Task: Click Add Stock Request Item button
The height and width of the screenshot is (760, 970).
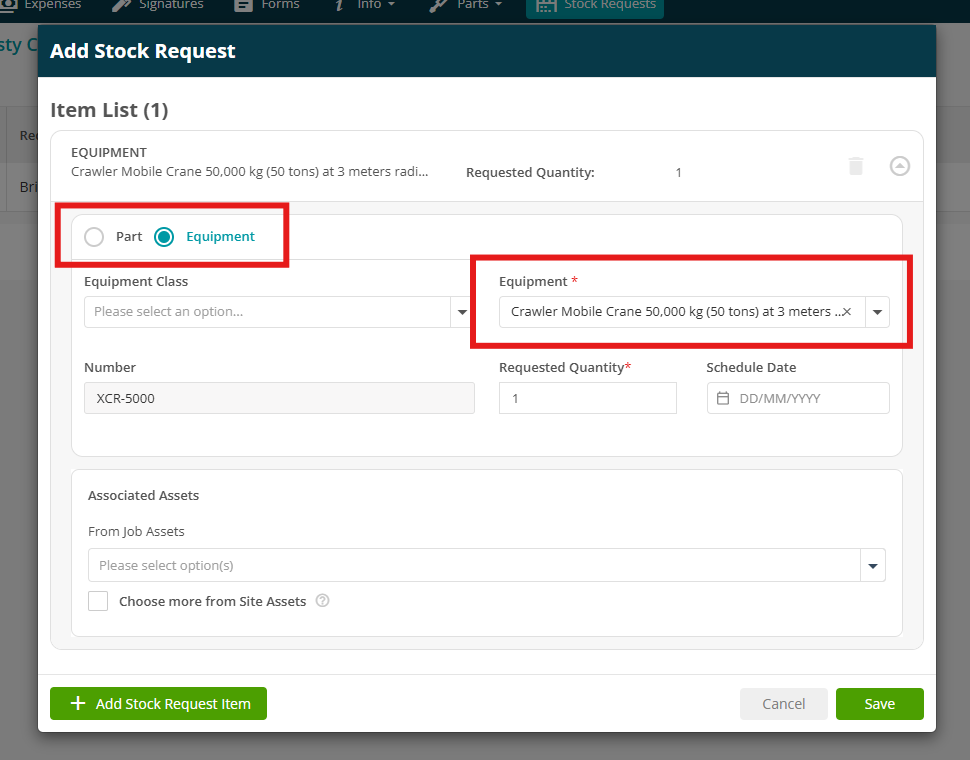Action: coord(158,704)
